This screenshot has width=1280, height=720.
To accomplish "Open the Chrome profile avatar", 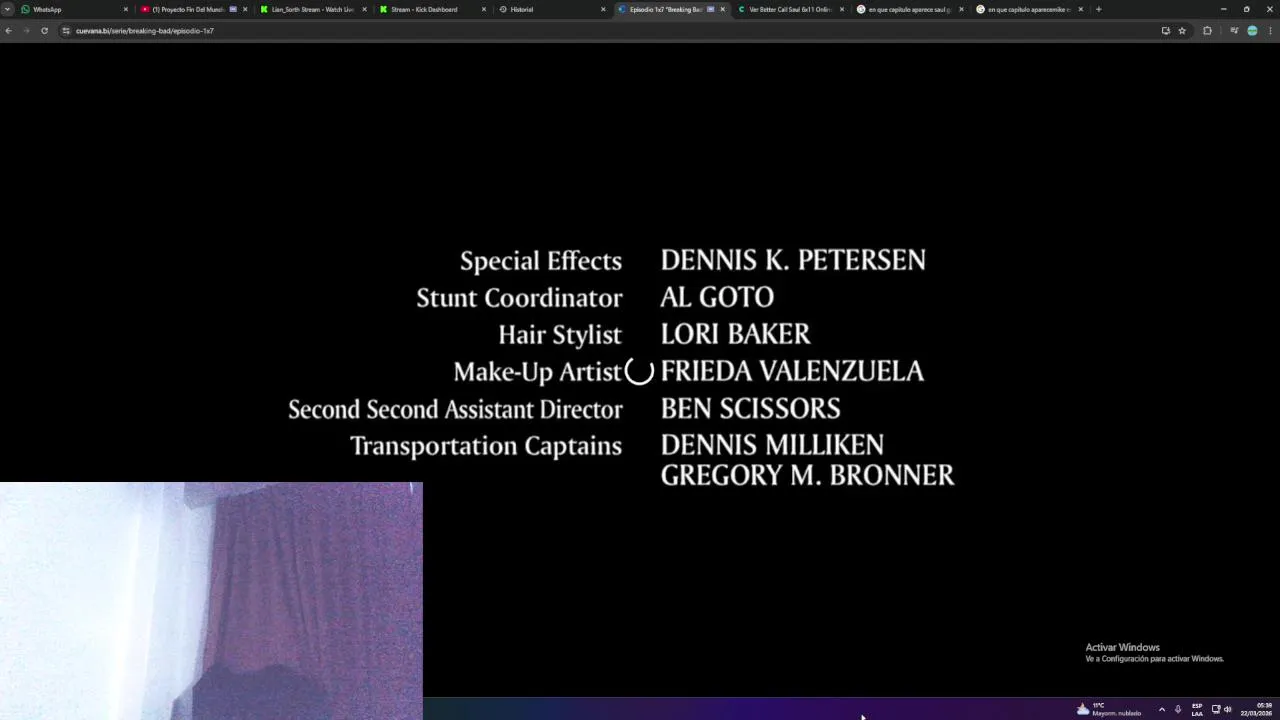I will click(x=1252, y=31).
